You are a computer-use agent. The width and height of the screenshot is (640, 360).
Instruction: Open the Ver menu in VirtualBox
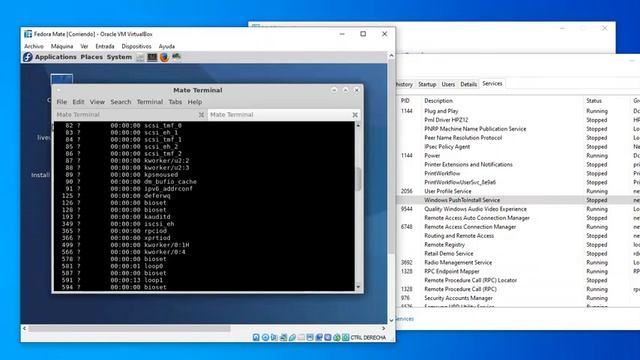coord(84,47)
